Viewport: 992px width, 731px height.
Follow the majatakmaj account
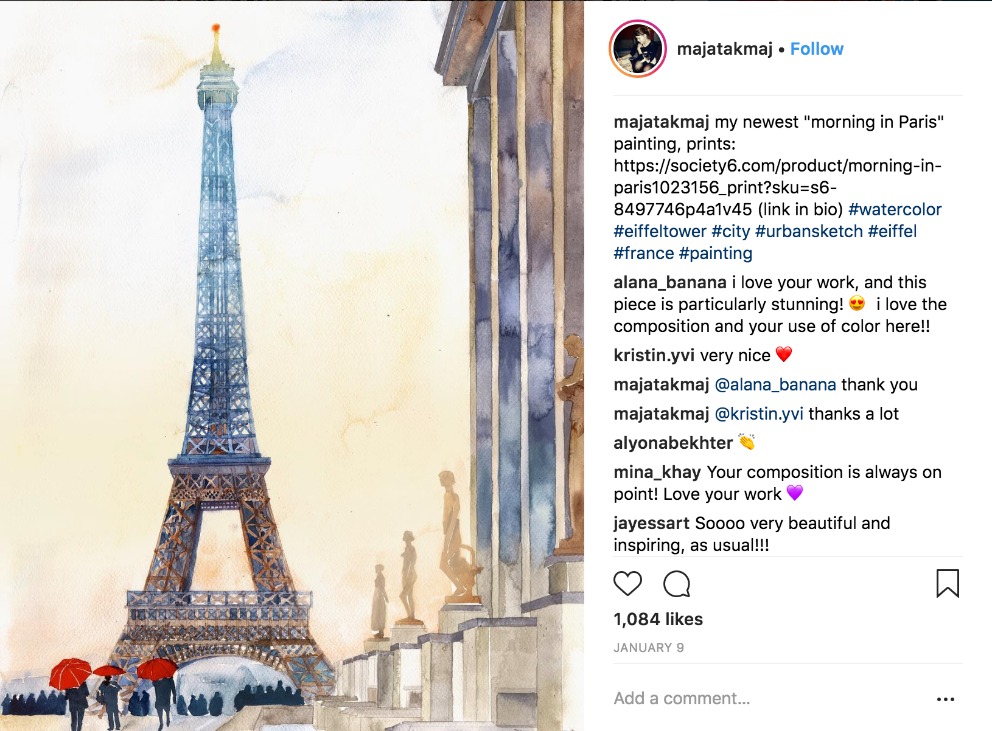[816, 49]
